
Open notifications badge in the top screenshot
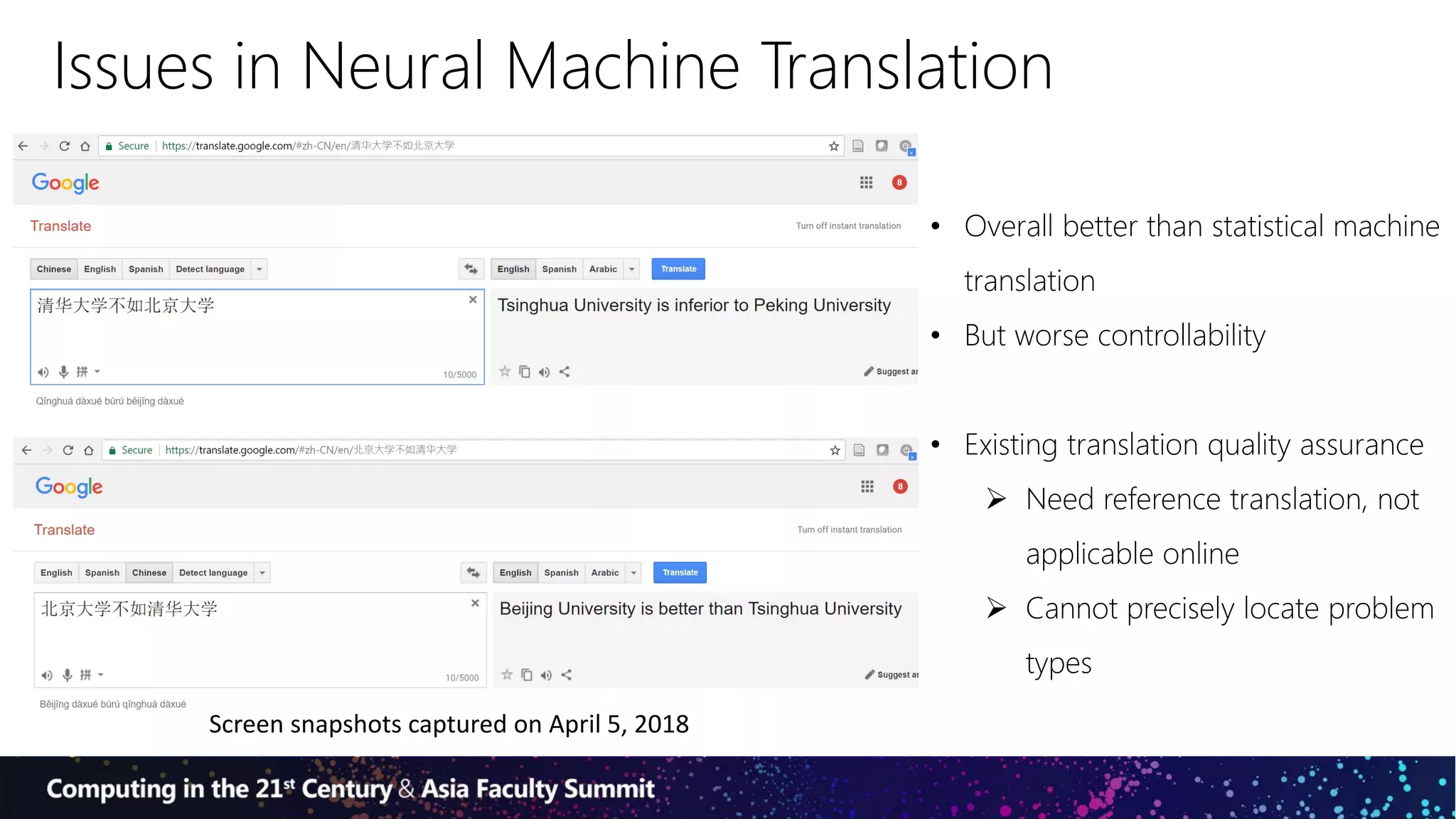pos(899,183)
